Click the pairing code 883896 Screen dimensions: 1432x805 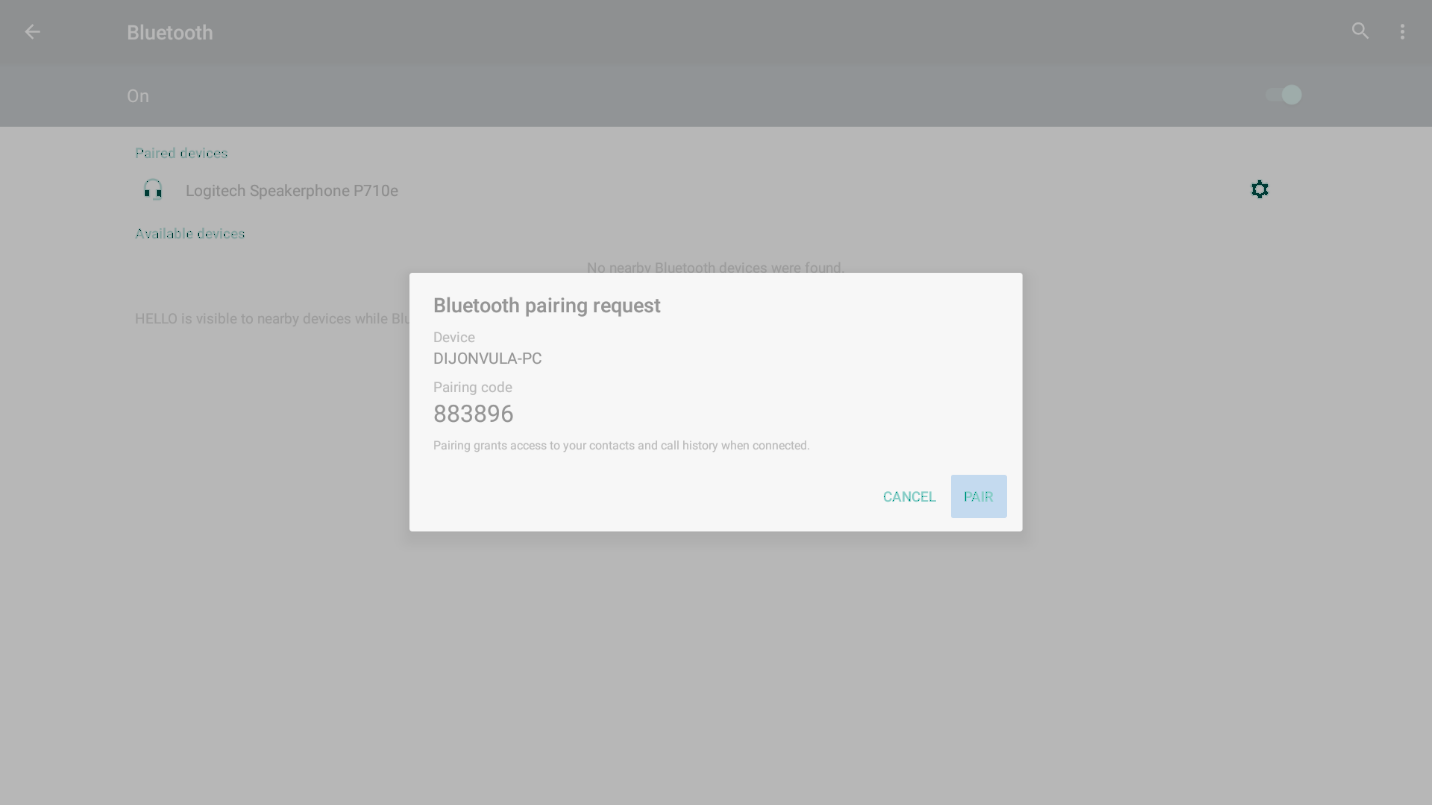pos(473,414)
